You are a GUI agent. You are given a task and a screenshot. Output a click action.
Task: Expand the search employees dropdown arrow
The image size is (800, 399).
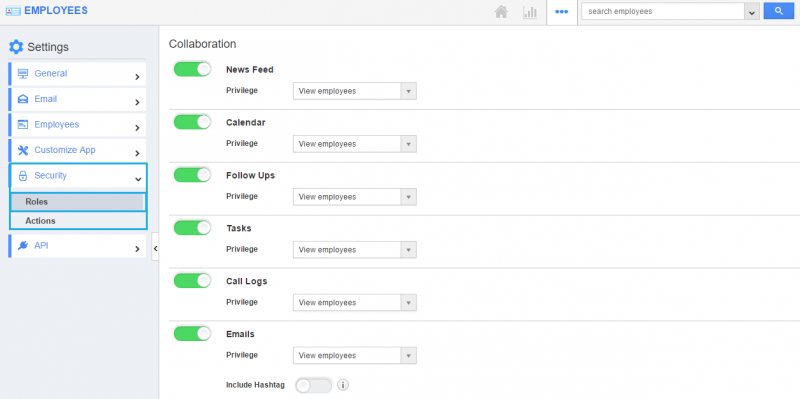point(752,12)
